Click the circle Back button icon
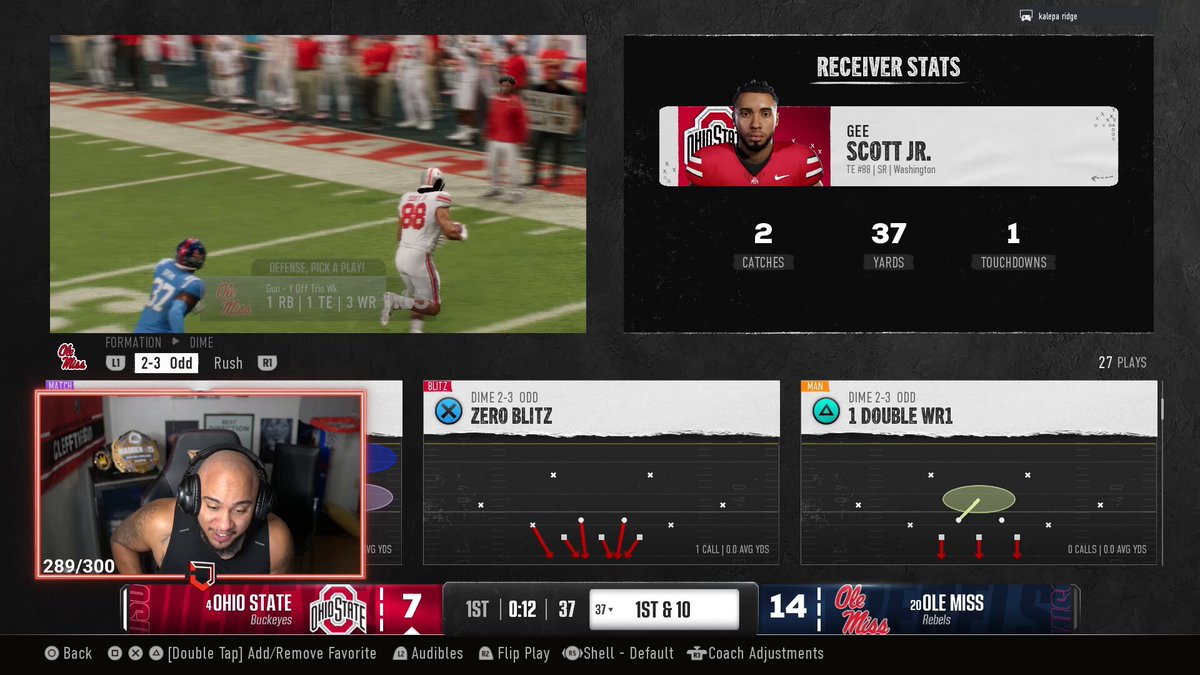The height and width of the screenshot is (675, 1200). [x=52, y=653]
